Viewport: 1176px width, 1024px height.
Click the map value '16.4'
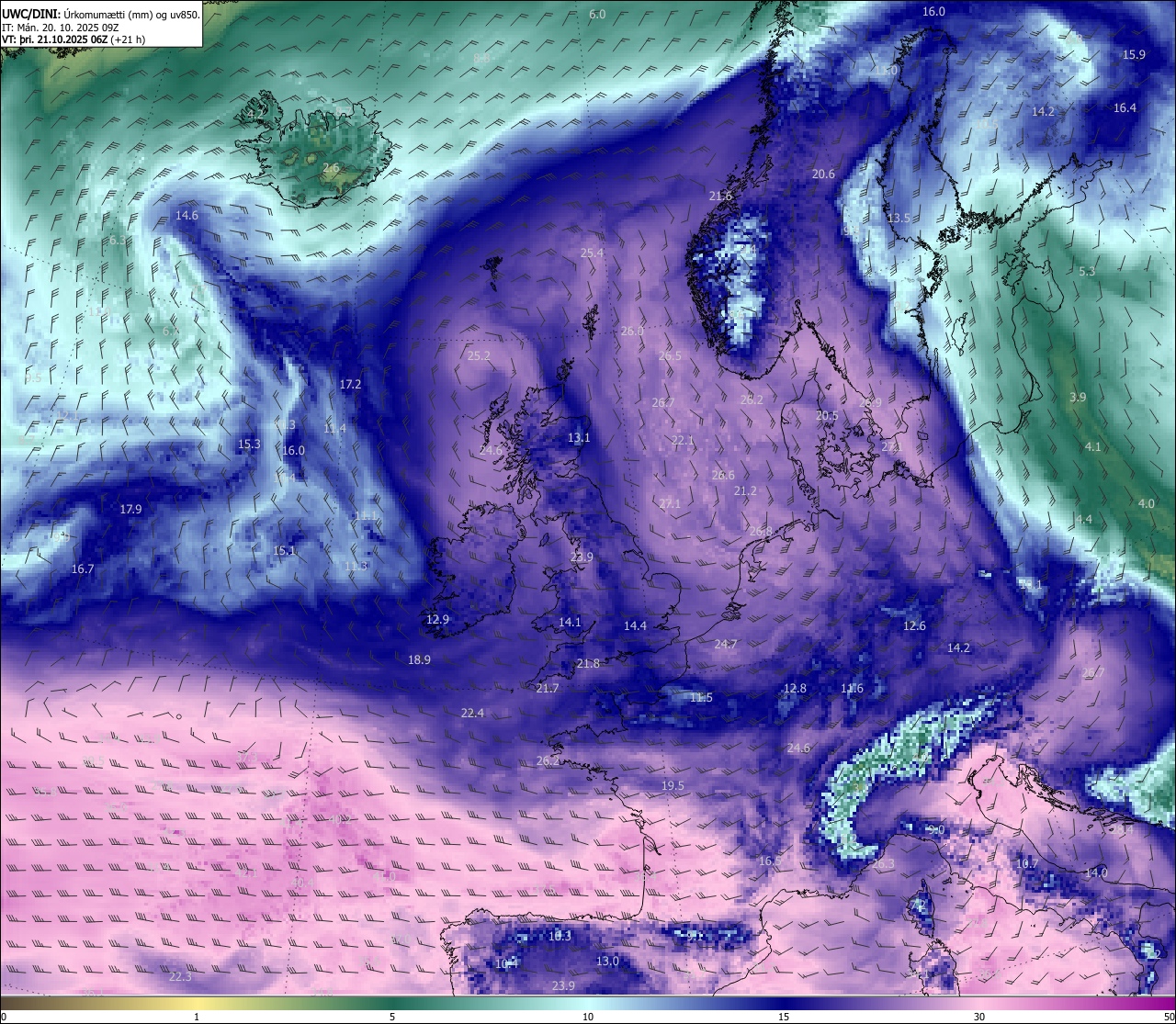1125,108
